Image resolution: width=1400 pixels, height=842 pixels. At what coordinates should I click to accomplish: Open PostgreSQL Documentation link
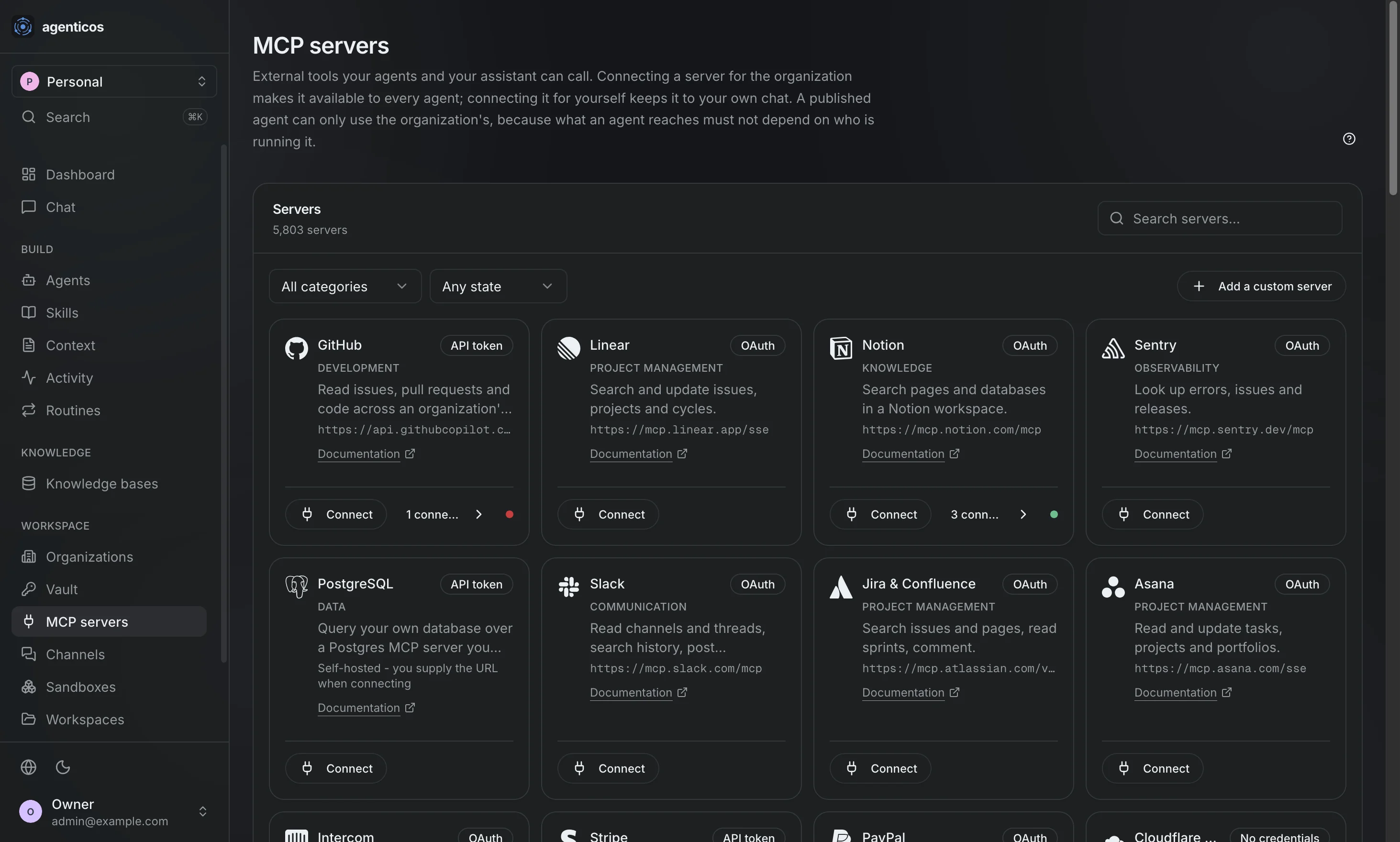[x=366, y=708]
